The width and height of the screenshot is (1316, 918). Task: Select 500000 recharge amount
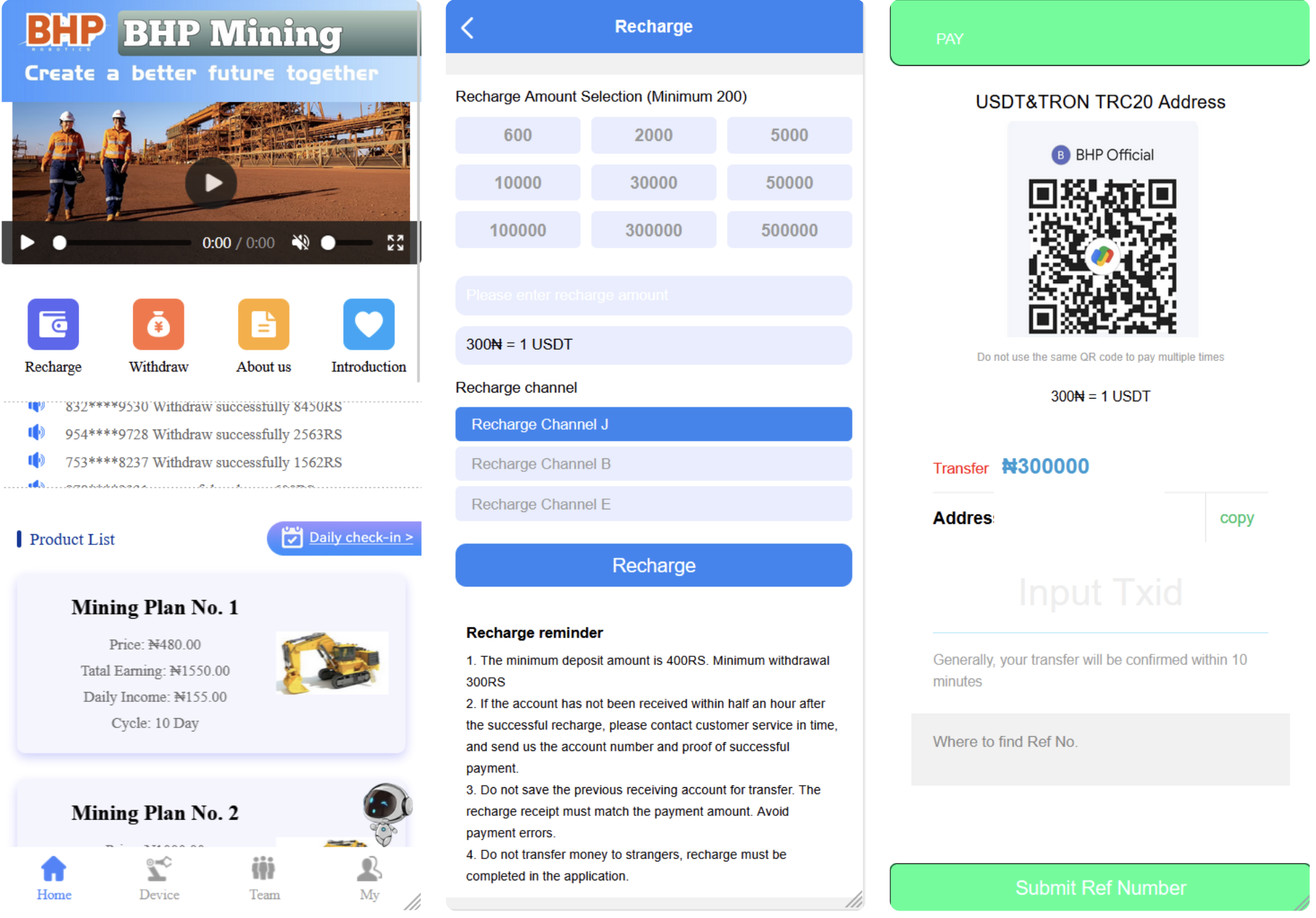click(x=789, y=230)
